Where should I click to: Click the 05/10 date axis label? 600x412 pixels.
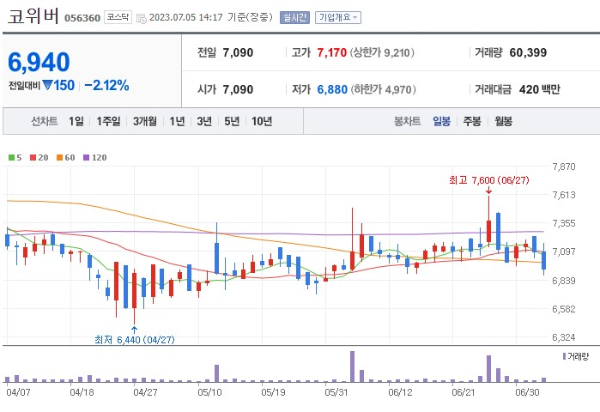[209, 392]
